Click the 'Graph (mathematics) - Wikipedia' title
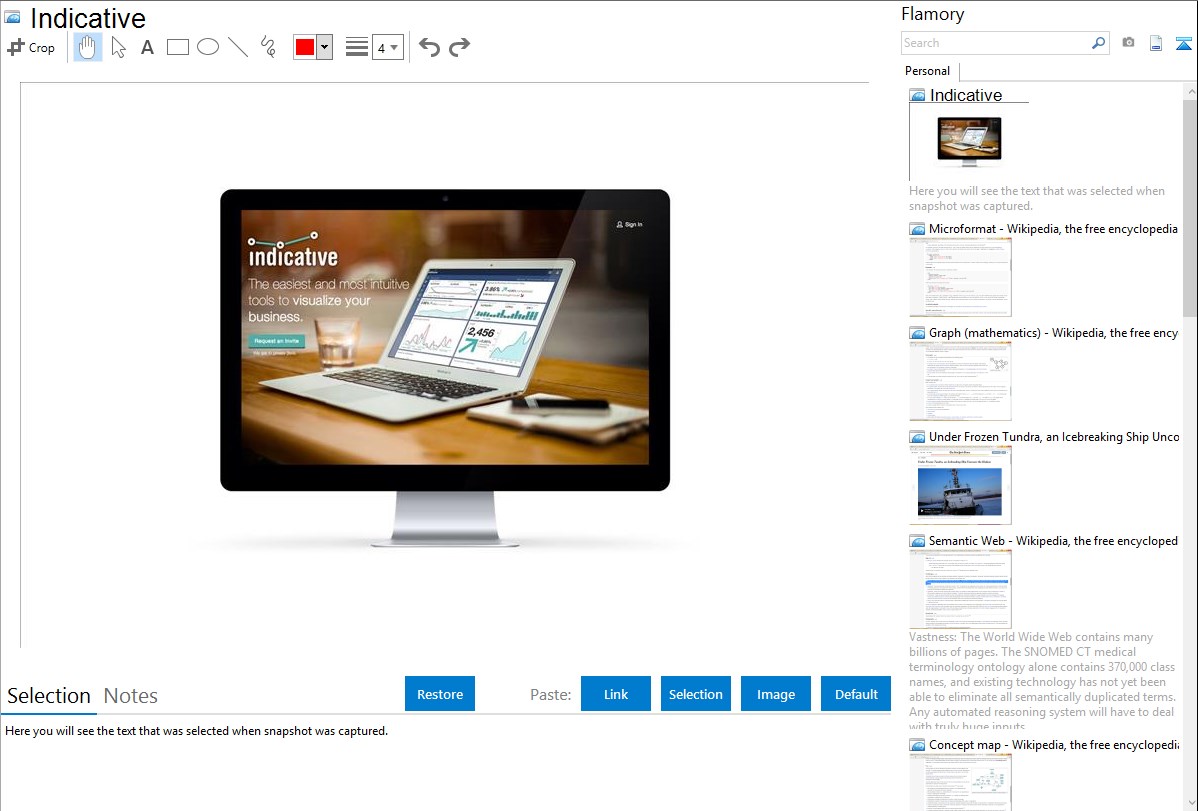 point(1053,333)
